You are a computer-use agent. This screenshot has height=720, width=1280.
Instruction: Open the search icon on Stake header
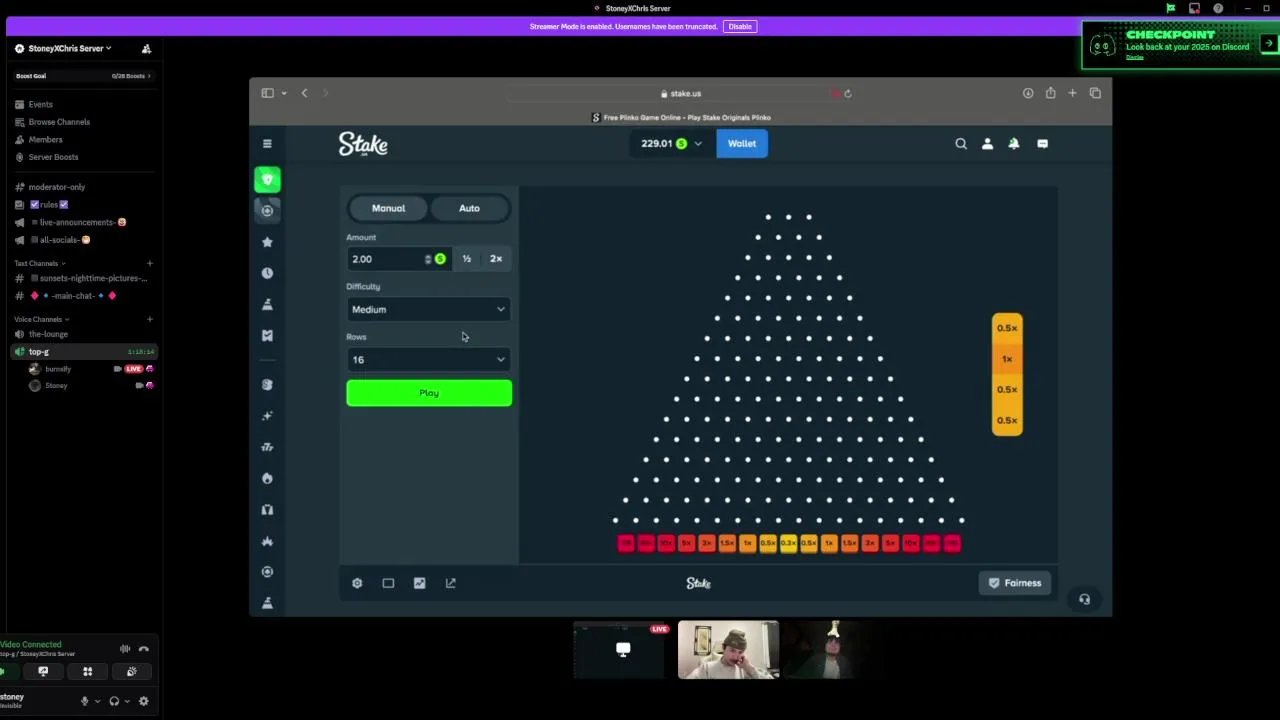pos(961,144)
